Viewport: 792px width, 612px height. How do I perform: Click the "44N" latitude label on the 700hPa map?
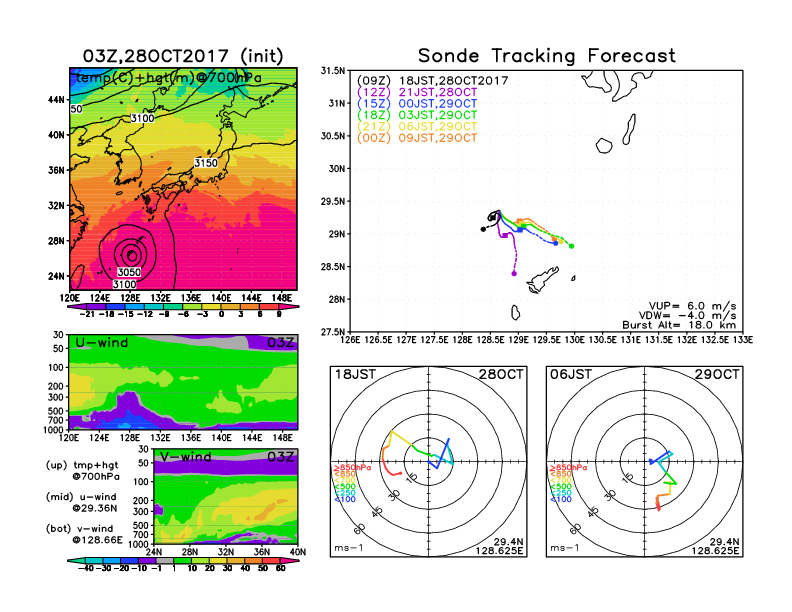coord(56,99)
